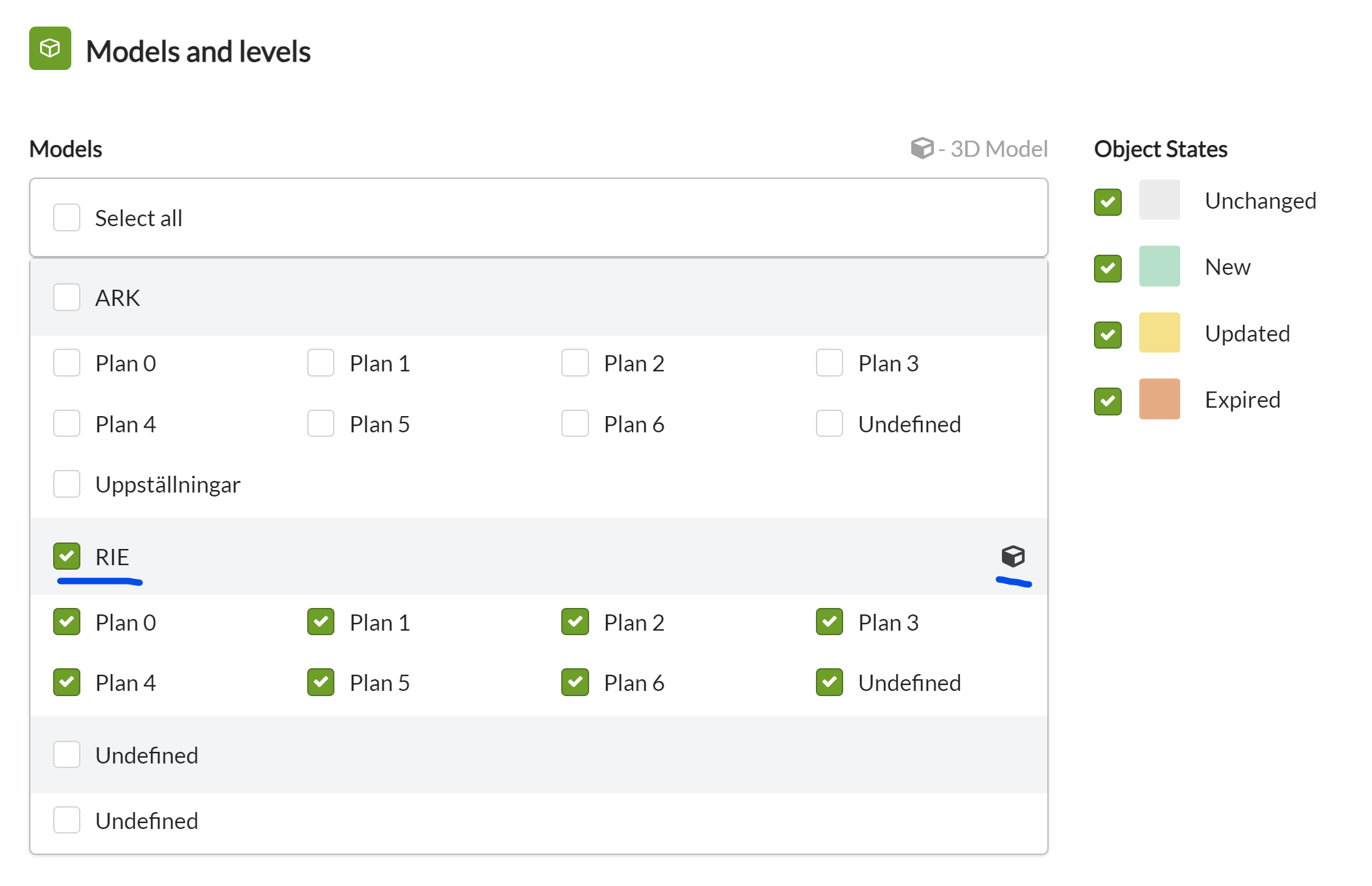The image size is (1372, 886).
Task: Uncheck the Expired object state
Action: 1108,401
